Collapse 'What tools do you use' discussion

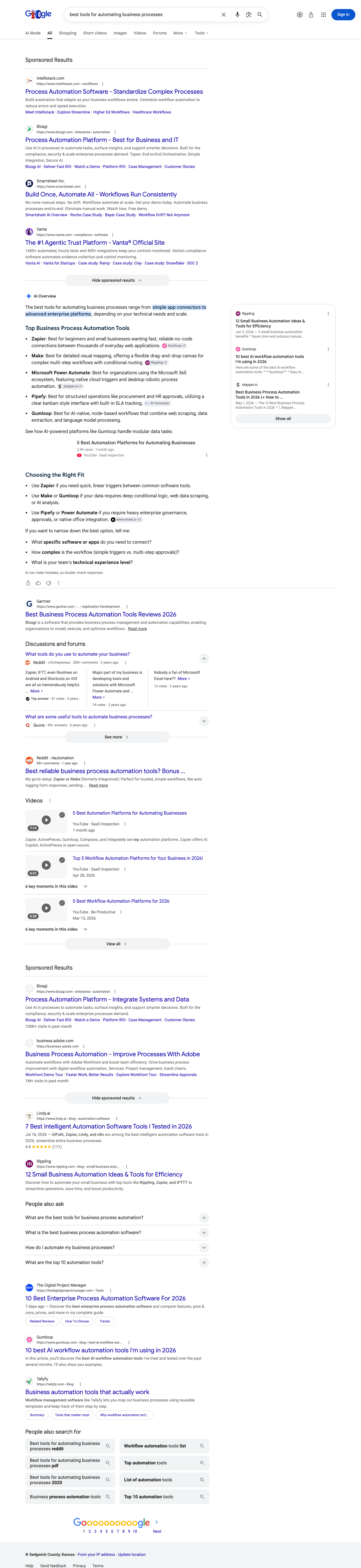pos(204,659)
